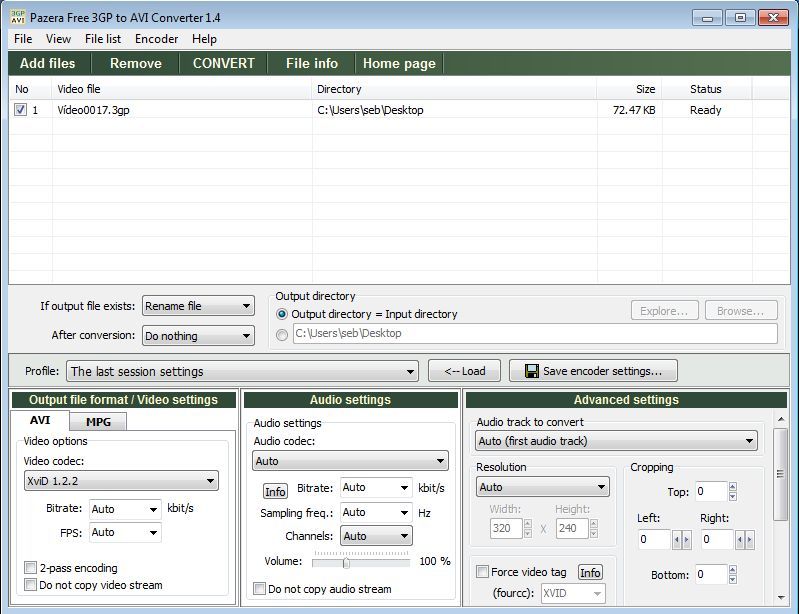The height and width of the screenshot is (614, 799).
Task: Click the Advanced settings scrollbar down arrow
Action: click(x=781, y=598)
